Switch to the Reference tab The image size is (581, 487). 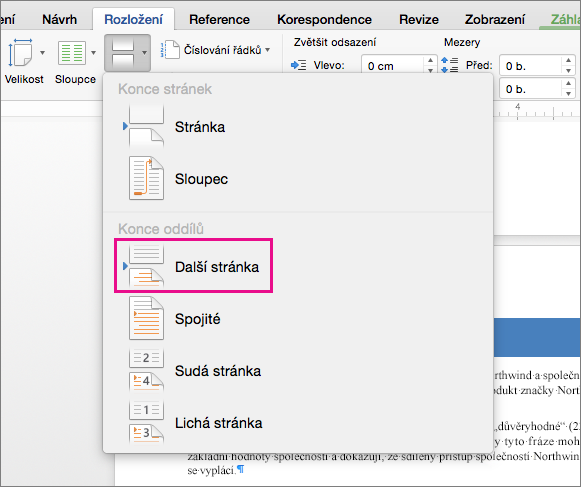tap(219, 19)
